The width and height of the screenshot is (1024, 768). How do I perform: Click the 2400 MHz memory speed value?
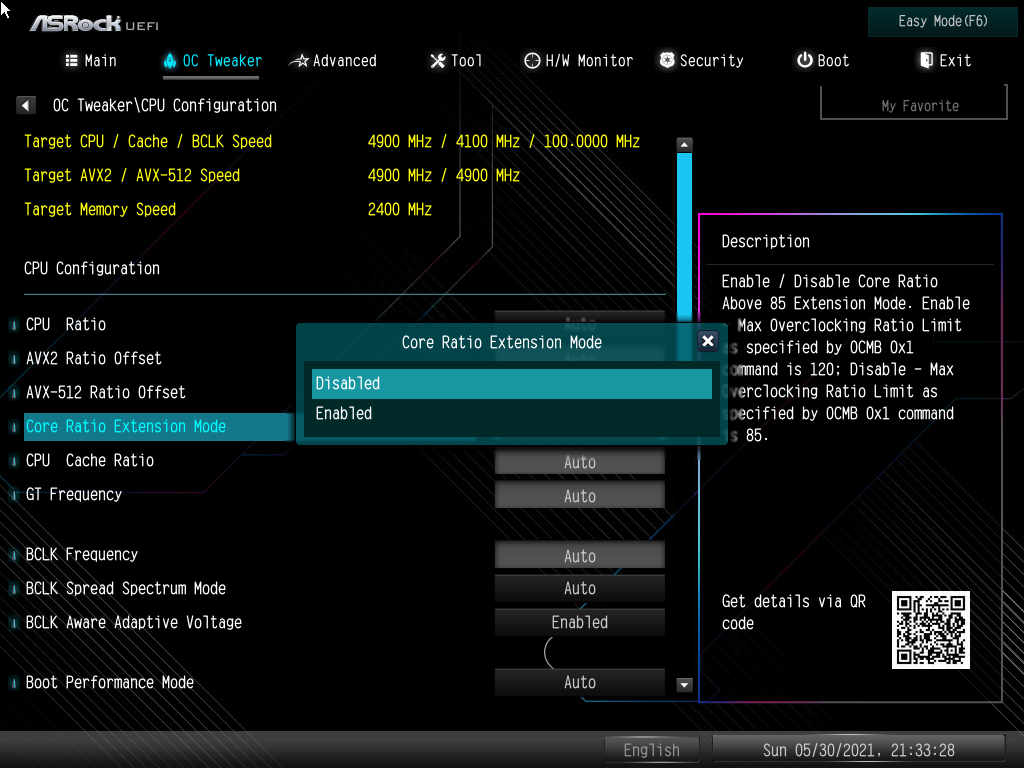pos(400,210)
